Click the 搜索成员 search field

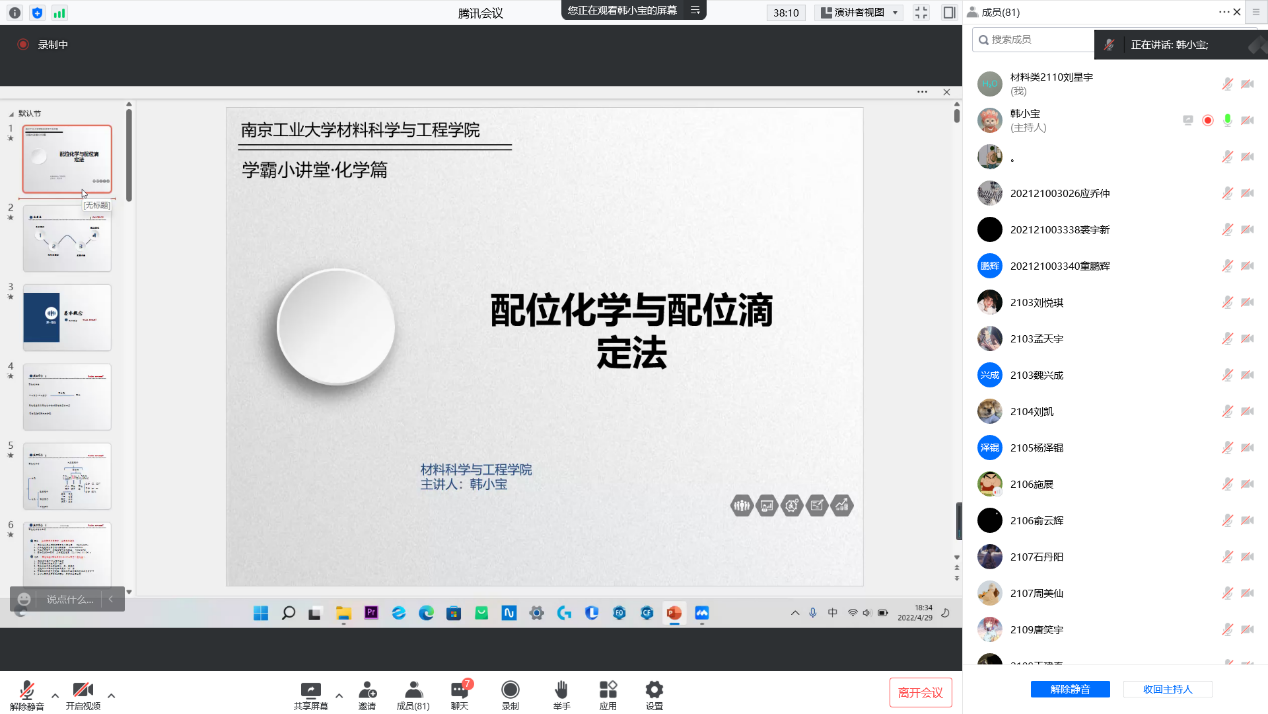1035,40
